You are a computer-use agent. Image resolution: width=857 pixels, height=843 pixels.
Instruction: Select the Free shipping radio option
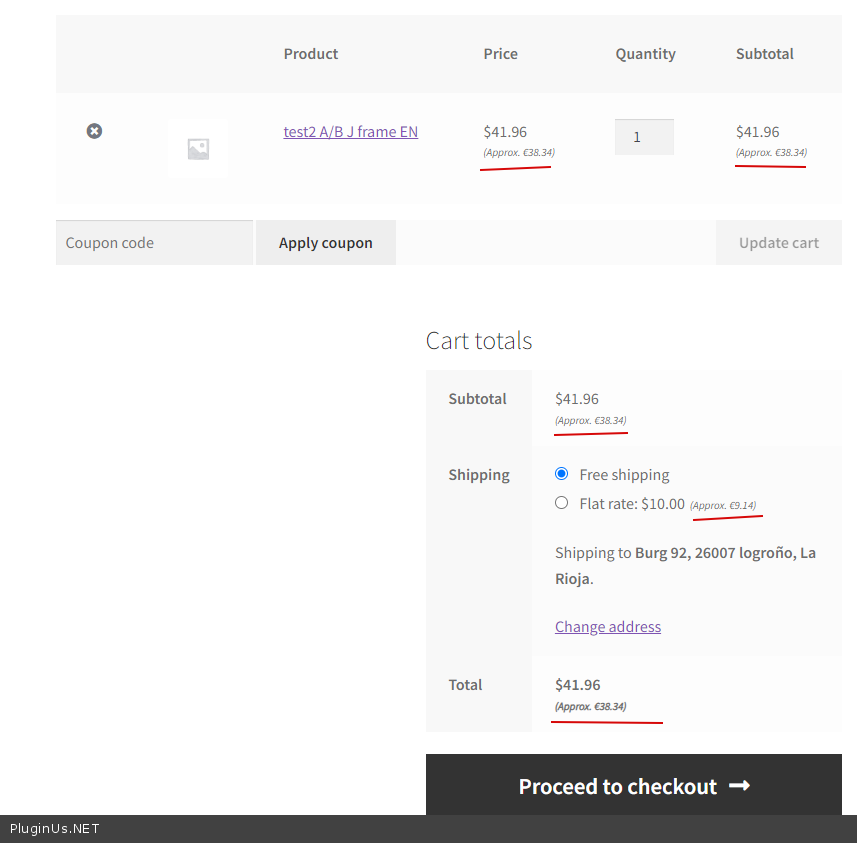pyautogui.click(x=561, y=474)
